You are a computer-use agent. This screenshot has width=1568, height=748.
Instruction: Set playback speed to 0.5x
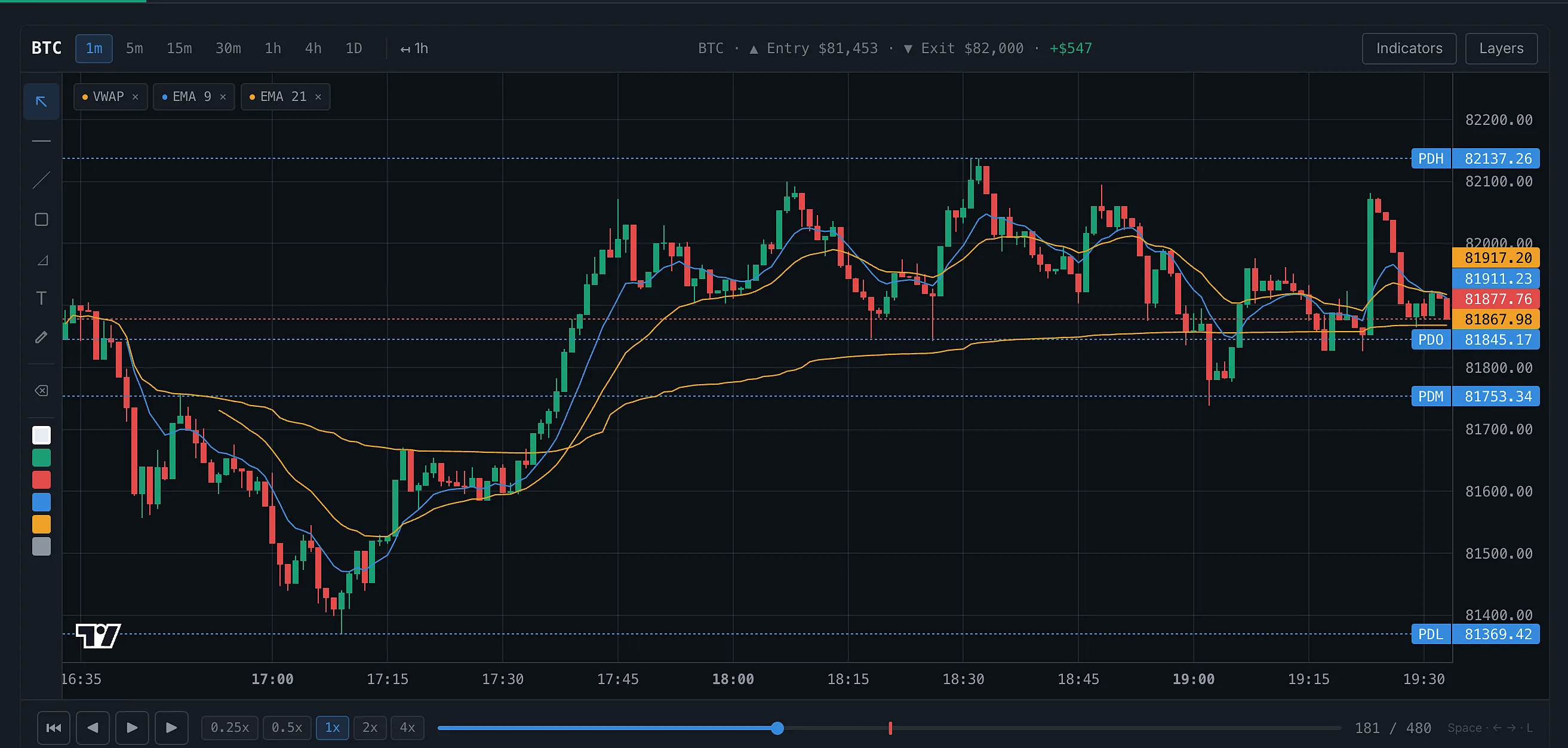click(x=287, y=728)
